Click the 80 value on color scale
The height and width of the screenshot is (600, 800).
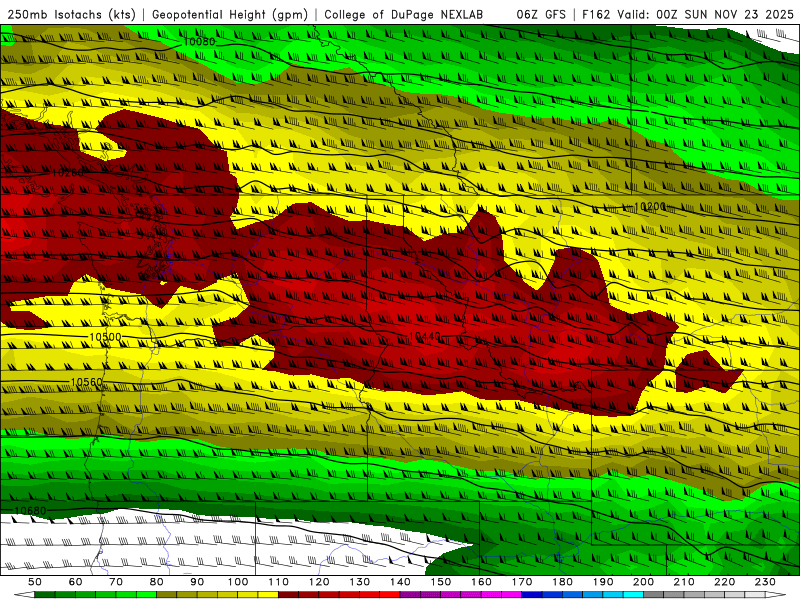pos(157,582)
